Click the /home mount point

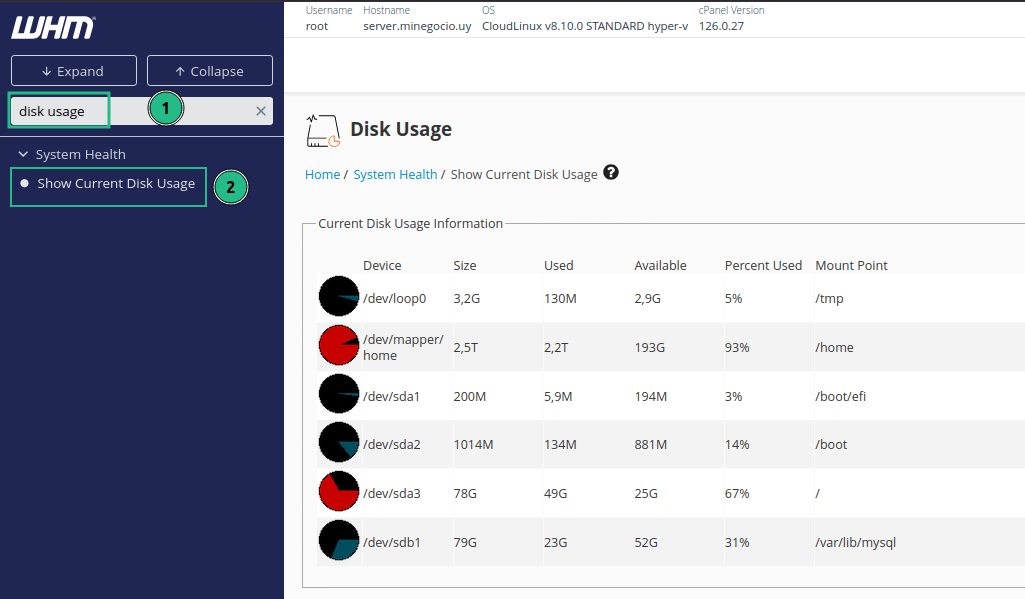point(834,347)
